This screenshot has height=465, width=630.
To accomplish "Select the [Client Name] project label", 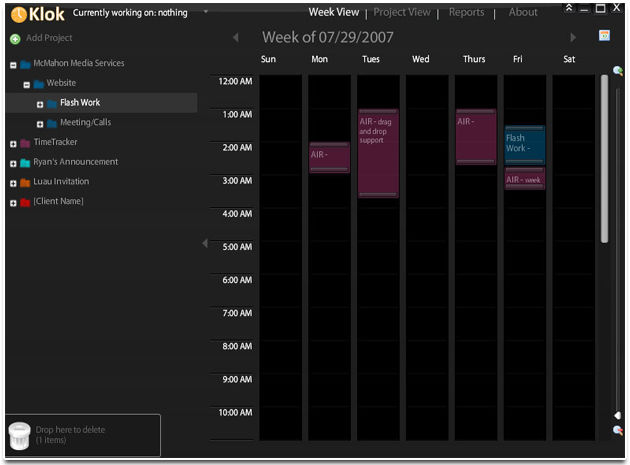I will (59, 201).
